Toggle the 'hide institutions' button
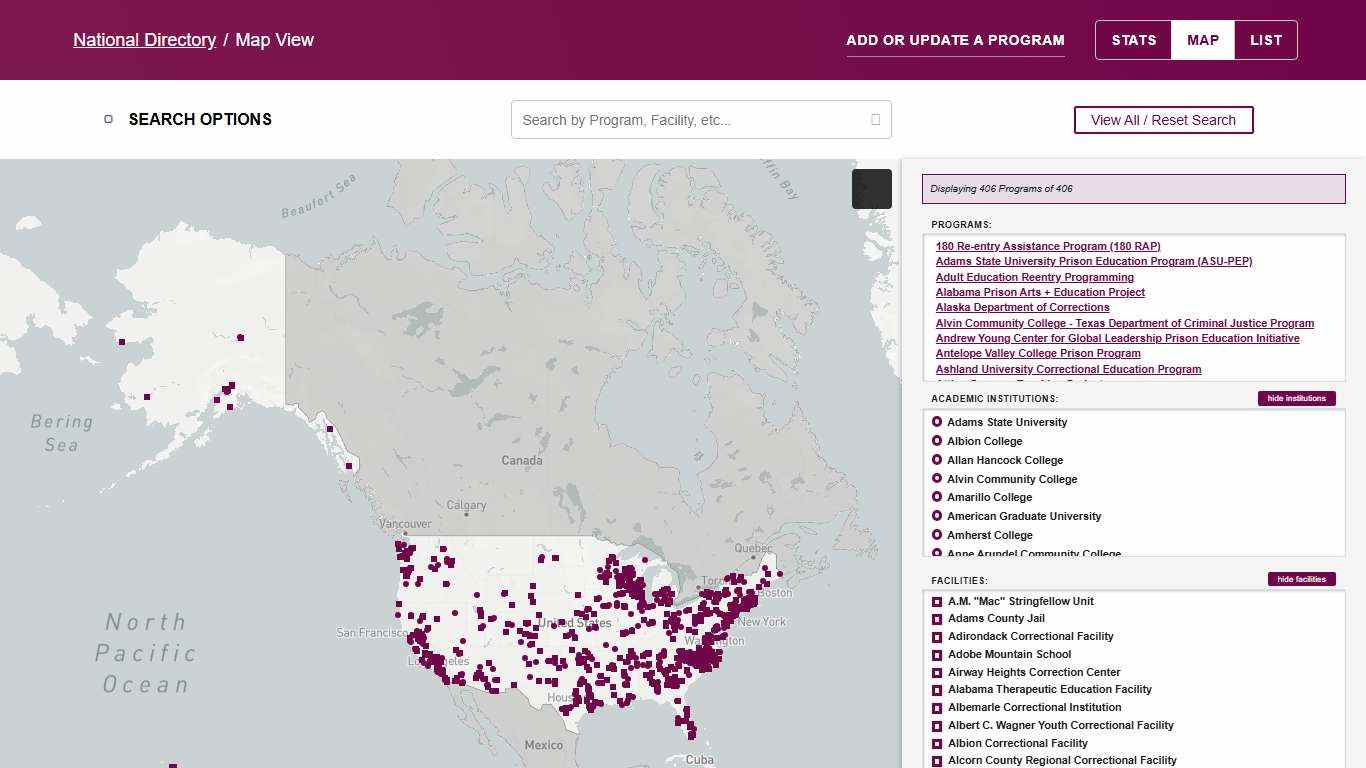 pyautogui.click(x=1297, y=398)
